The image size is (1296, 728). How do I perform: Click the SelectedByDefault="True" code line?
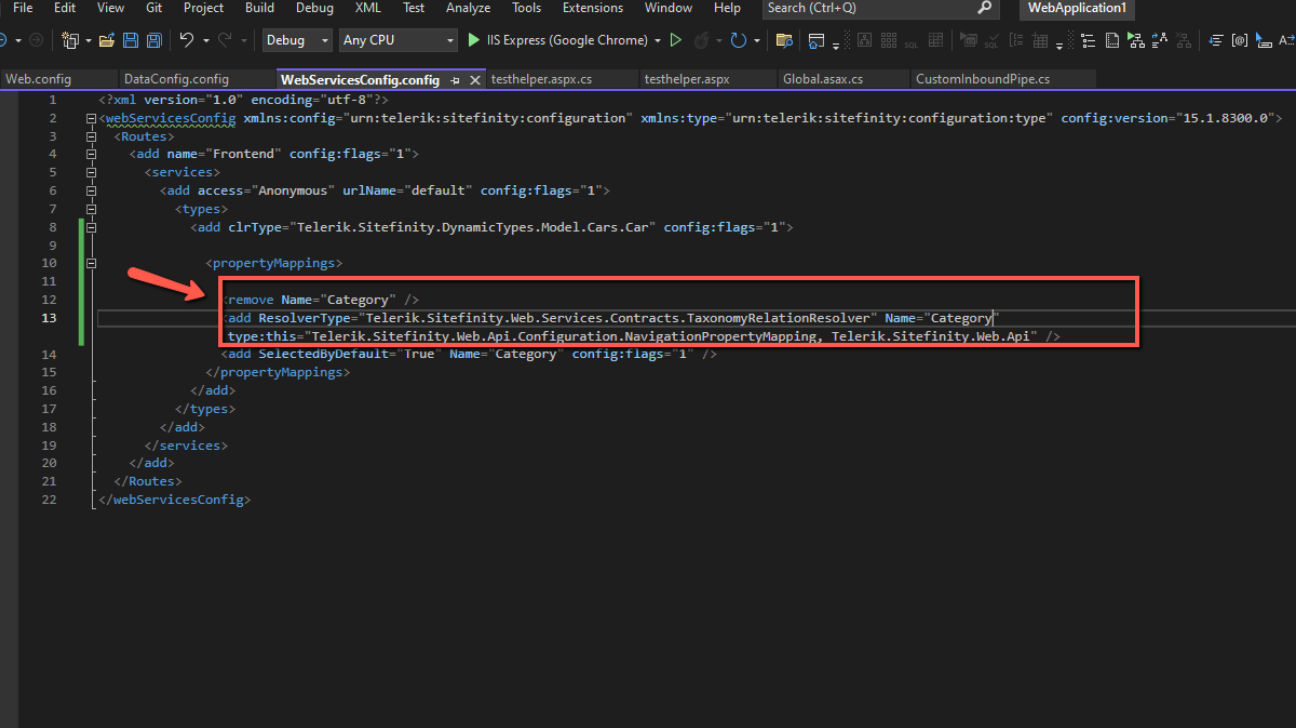(x=469, y=354)
